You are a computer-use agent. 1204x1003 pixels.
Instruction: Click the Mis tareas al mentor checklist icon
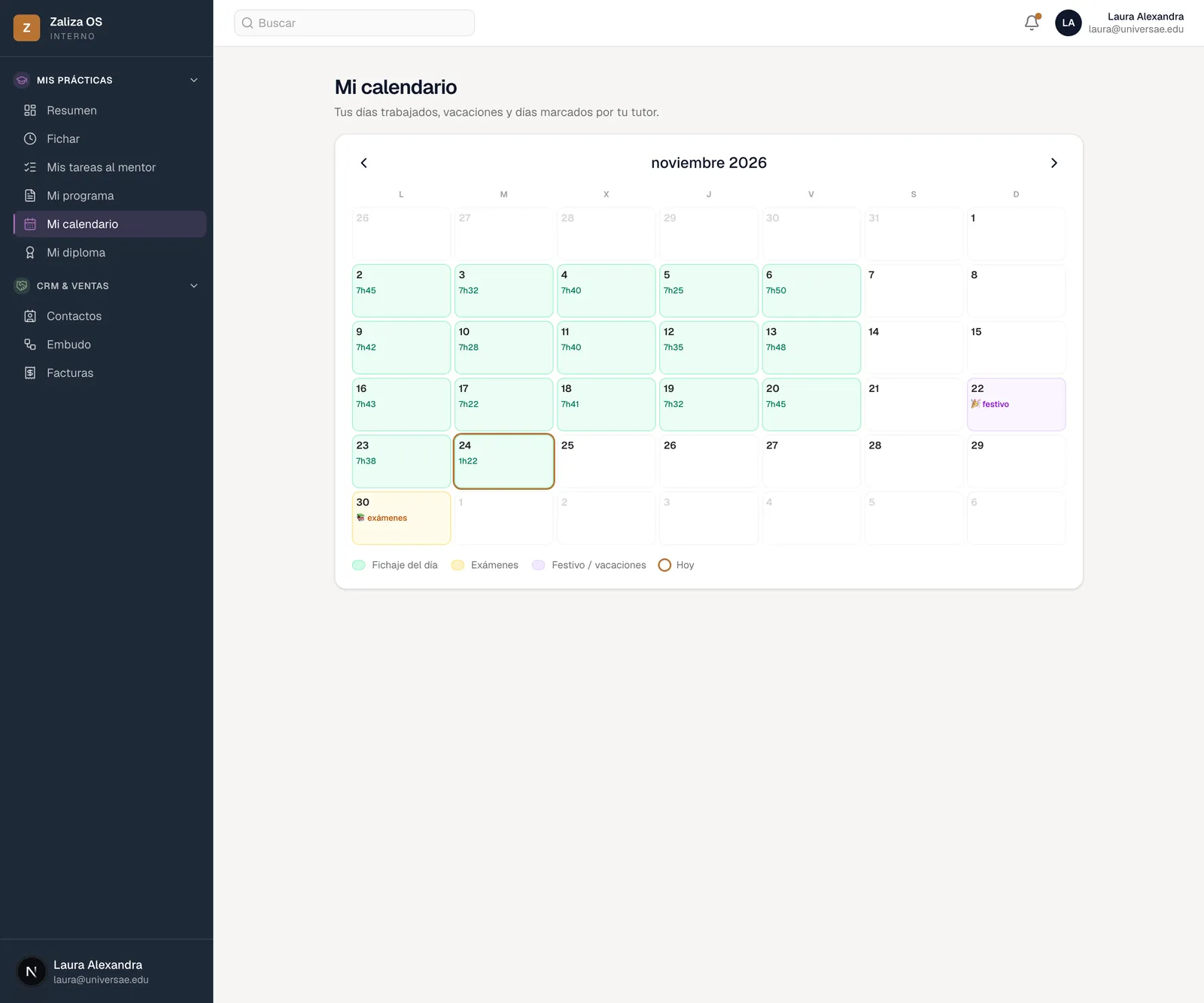pyautogui.click(x=30, y=167)
